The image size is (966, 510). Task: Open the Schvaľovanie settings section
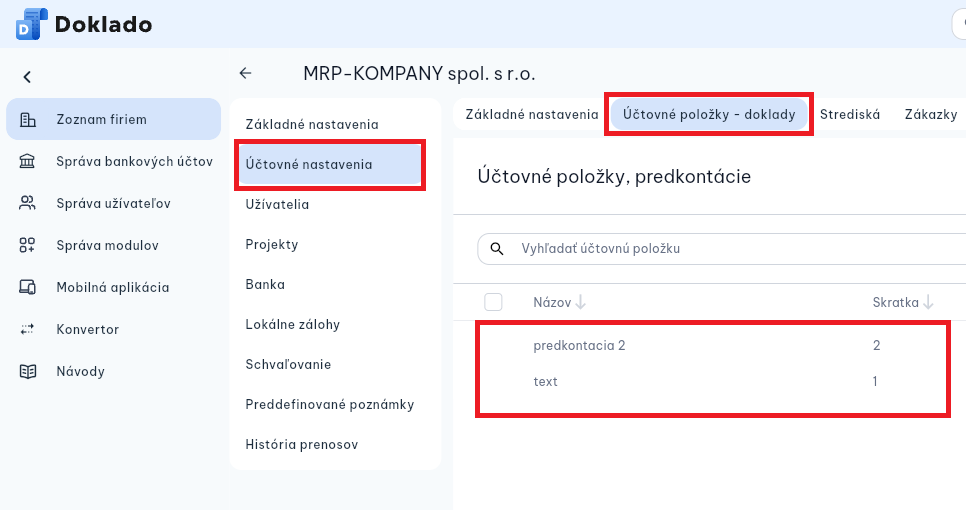[288, 364]
